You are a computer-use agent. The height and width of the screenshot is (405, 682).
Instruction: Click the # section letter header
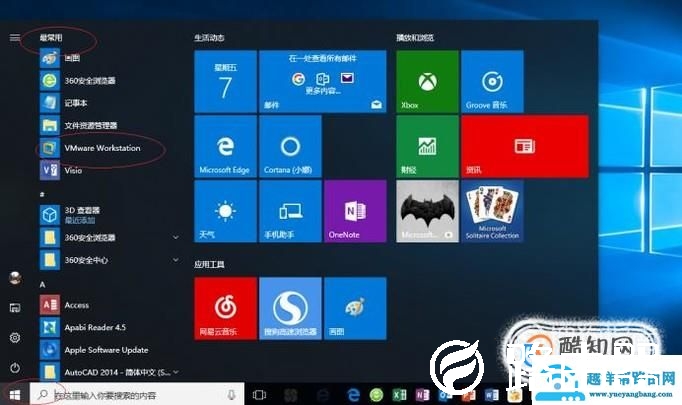click(x=42, y=194)
